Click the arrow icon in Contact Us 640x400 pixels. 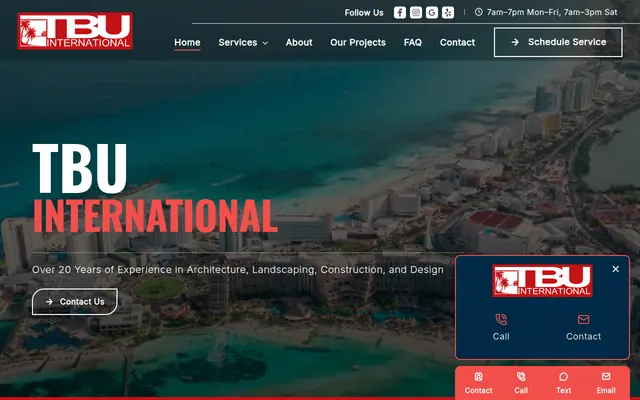49,302
